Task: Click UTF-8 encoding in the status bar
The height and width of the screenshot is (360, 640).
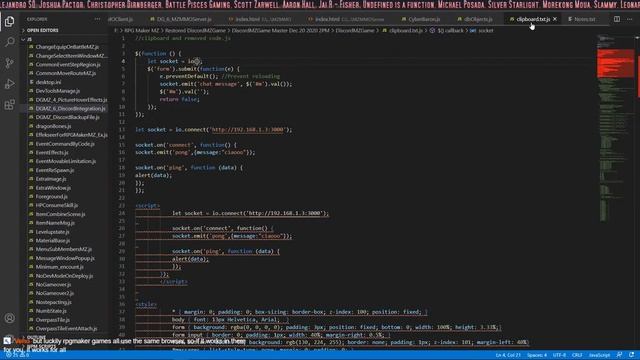Action: coord(559,355)
